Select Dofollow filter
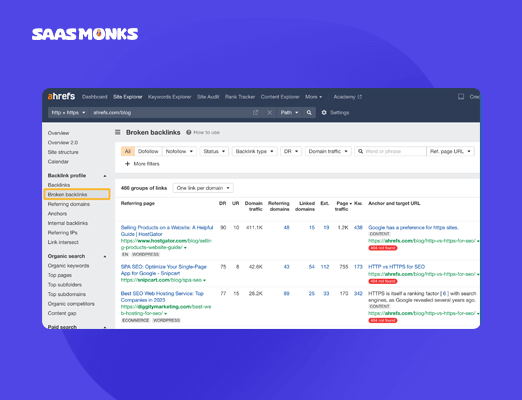522x400 pixels. (148, 151)
